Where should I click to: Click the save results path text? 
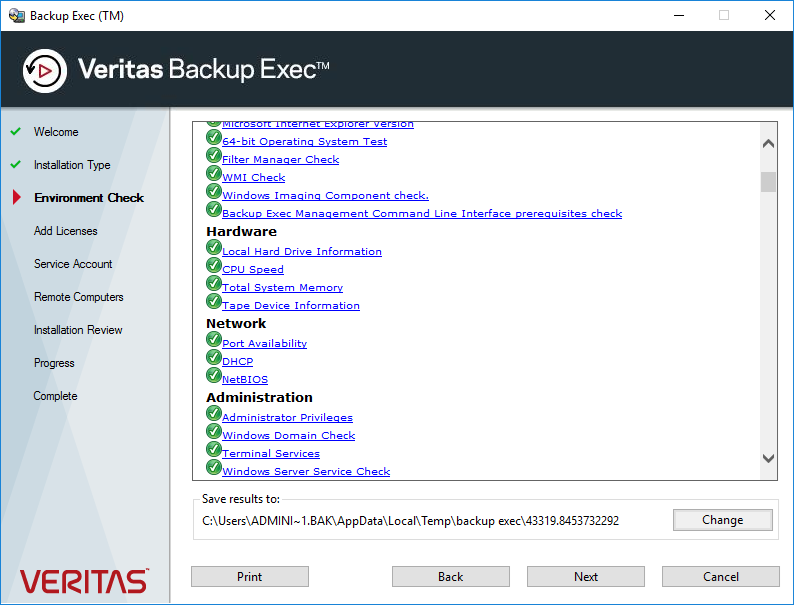pos(411,521)
